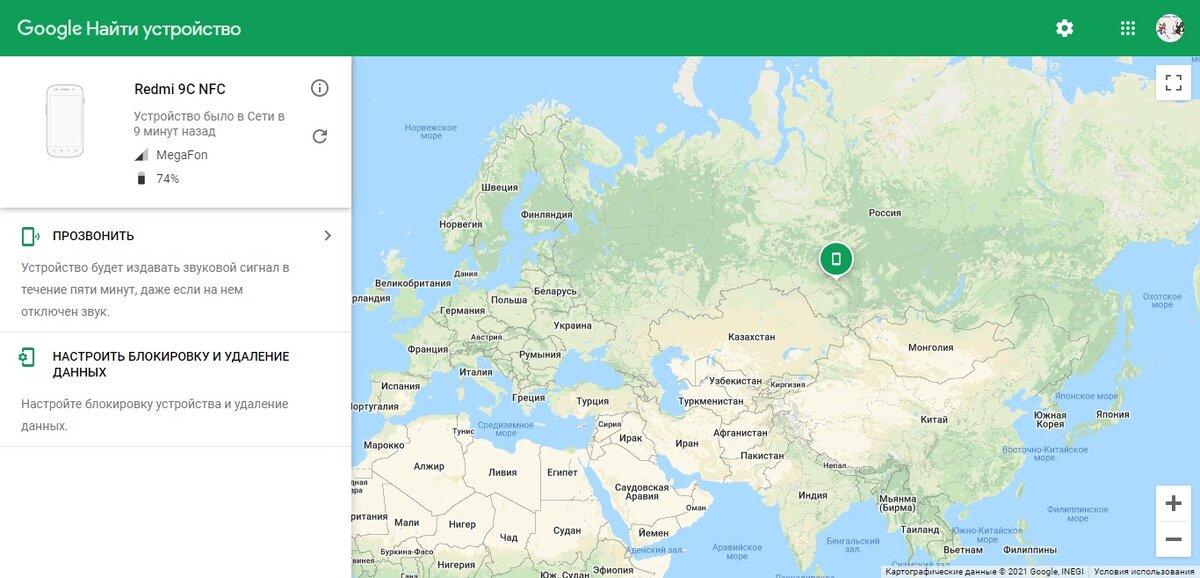Toggle fullscreen map view
Image resolution: width=1200 pixels, height=578 pixels.
(x=1173, y=82)
